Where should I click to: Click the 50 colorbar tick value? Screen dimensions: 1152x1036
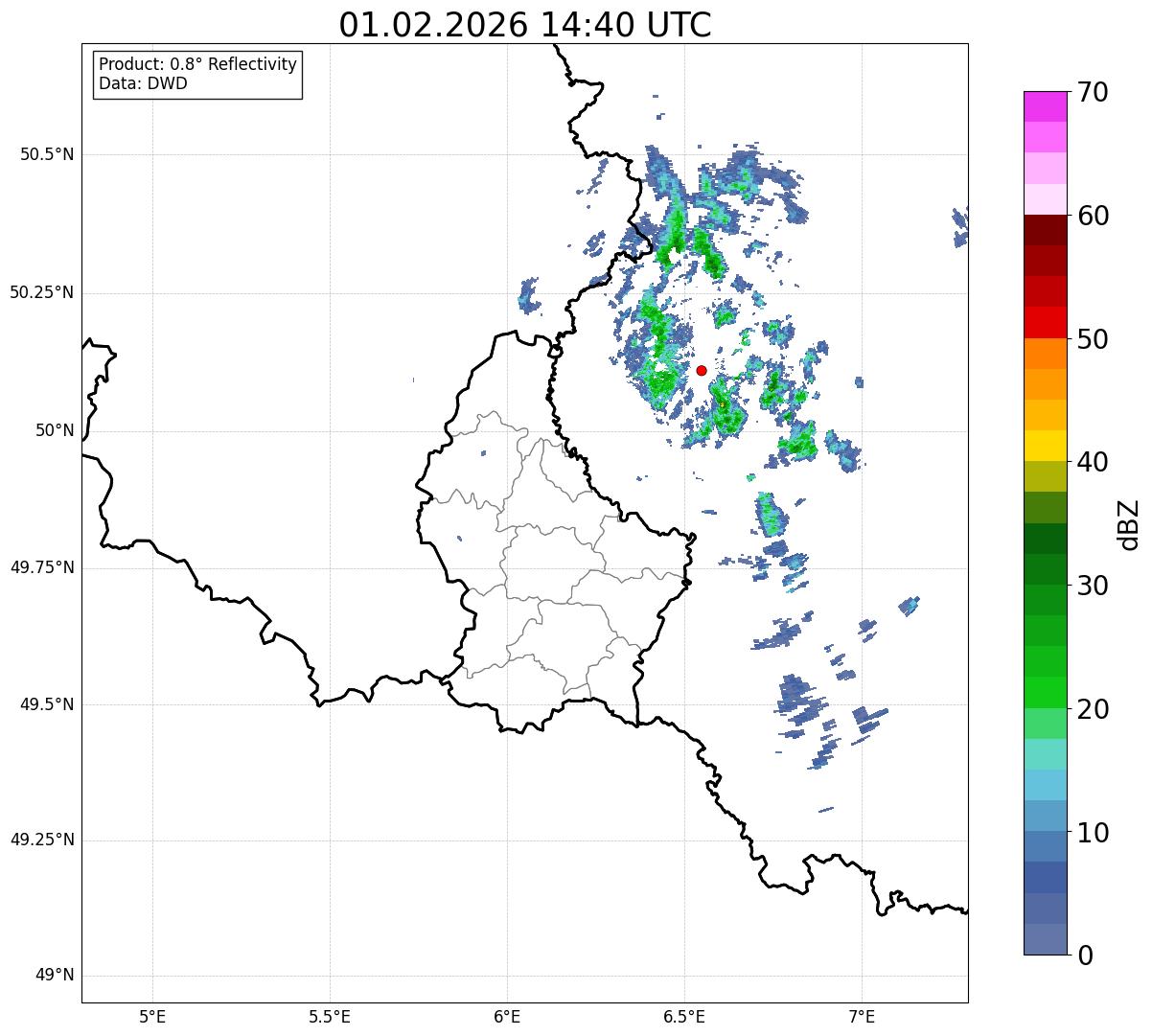coord(1093,339)
